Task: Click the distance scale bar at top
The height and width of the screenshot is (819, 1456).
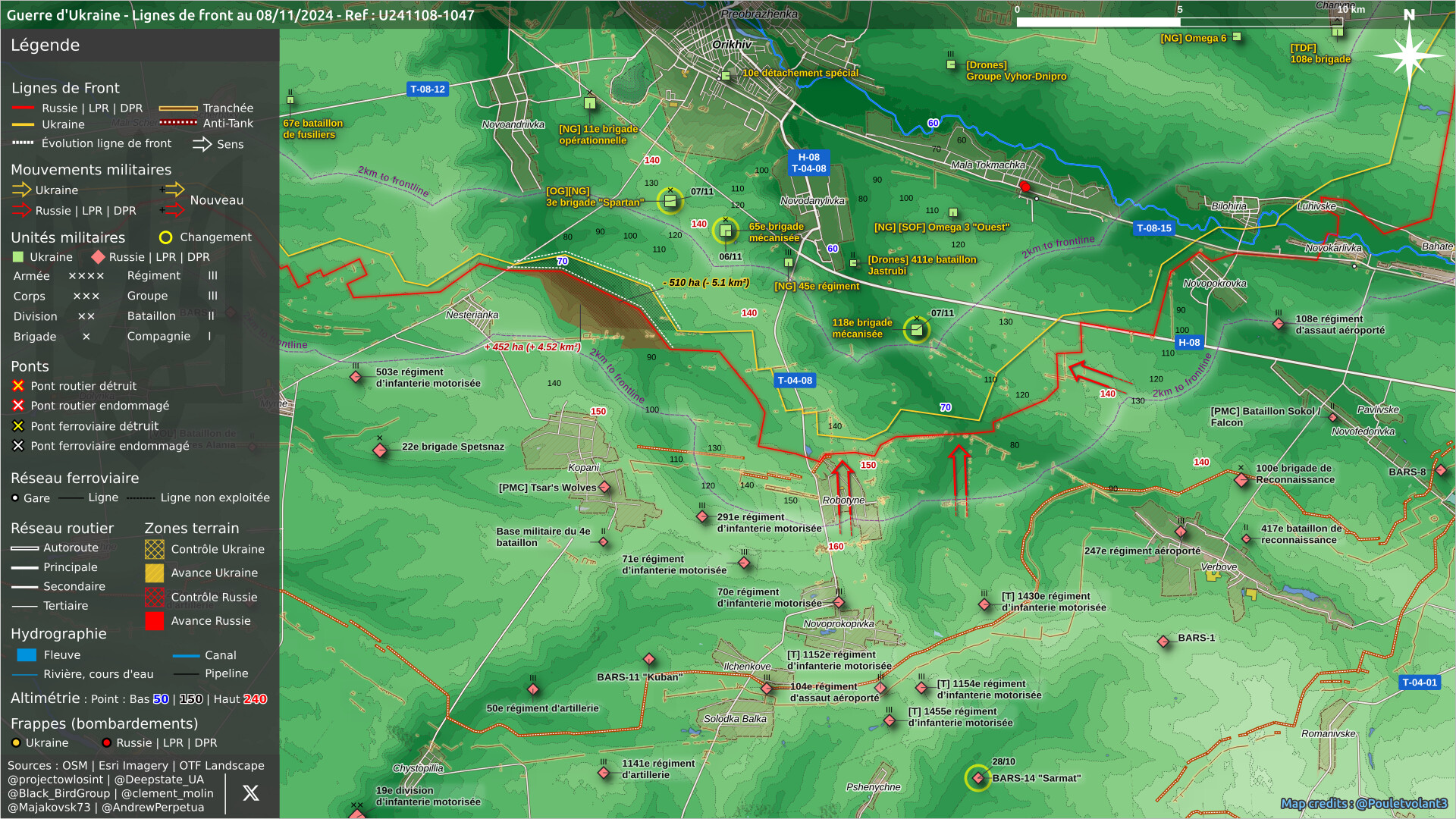Action: [1179, 22]
